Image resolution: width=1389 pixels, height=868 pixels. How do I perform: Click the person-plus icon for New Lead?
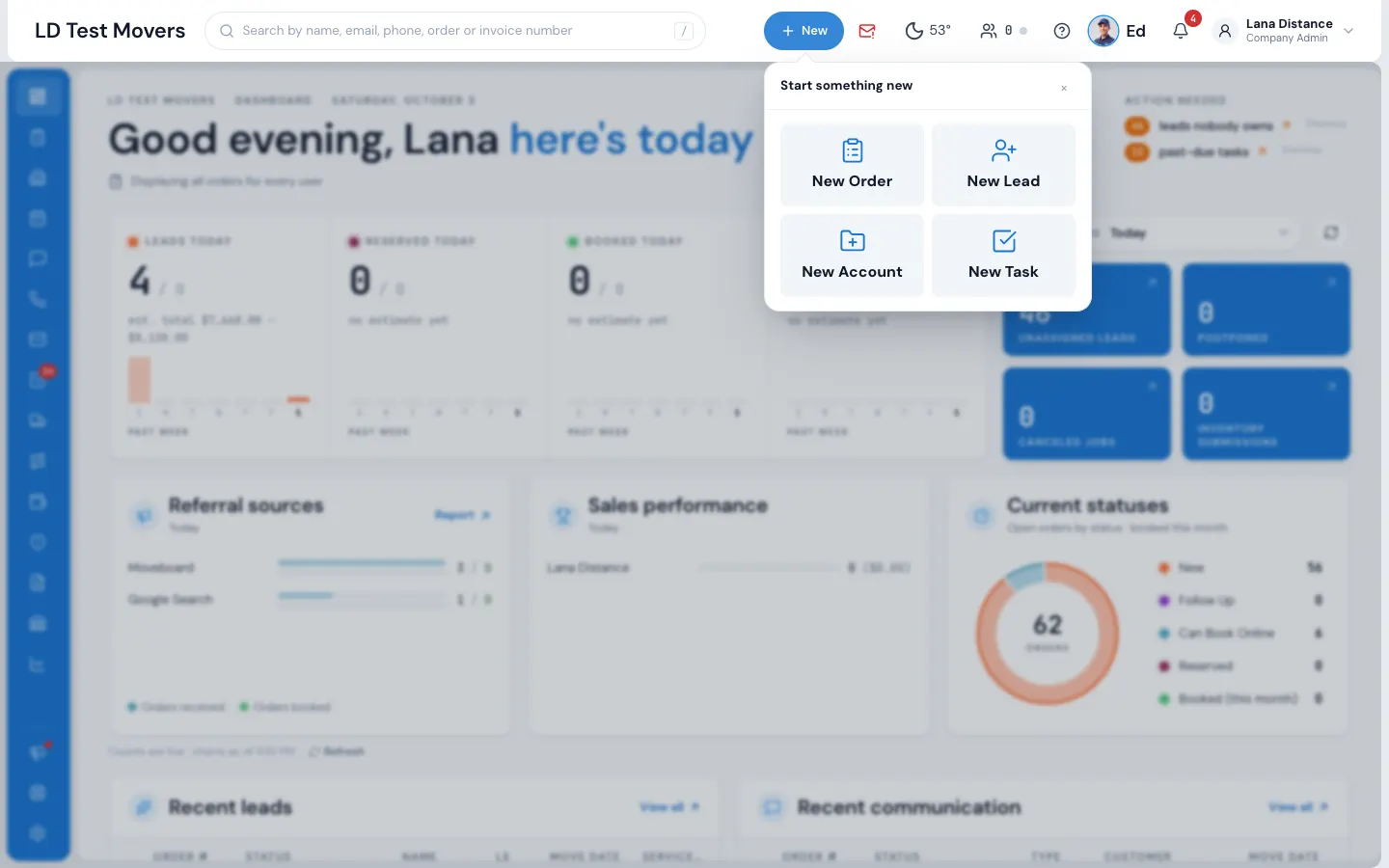pos(1003,150)
